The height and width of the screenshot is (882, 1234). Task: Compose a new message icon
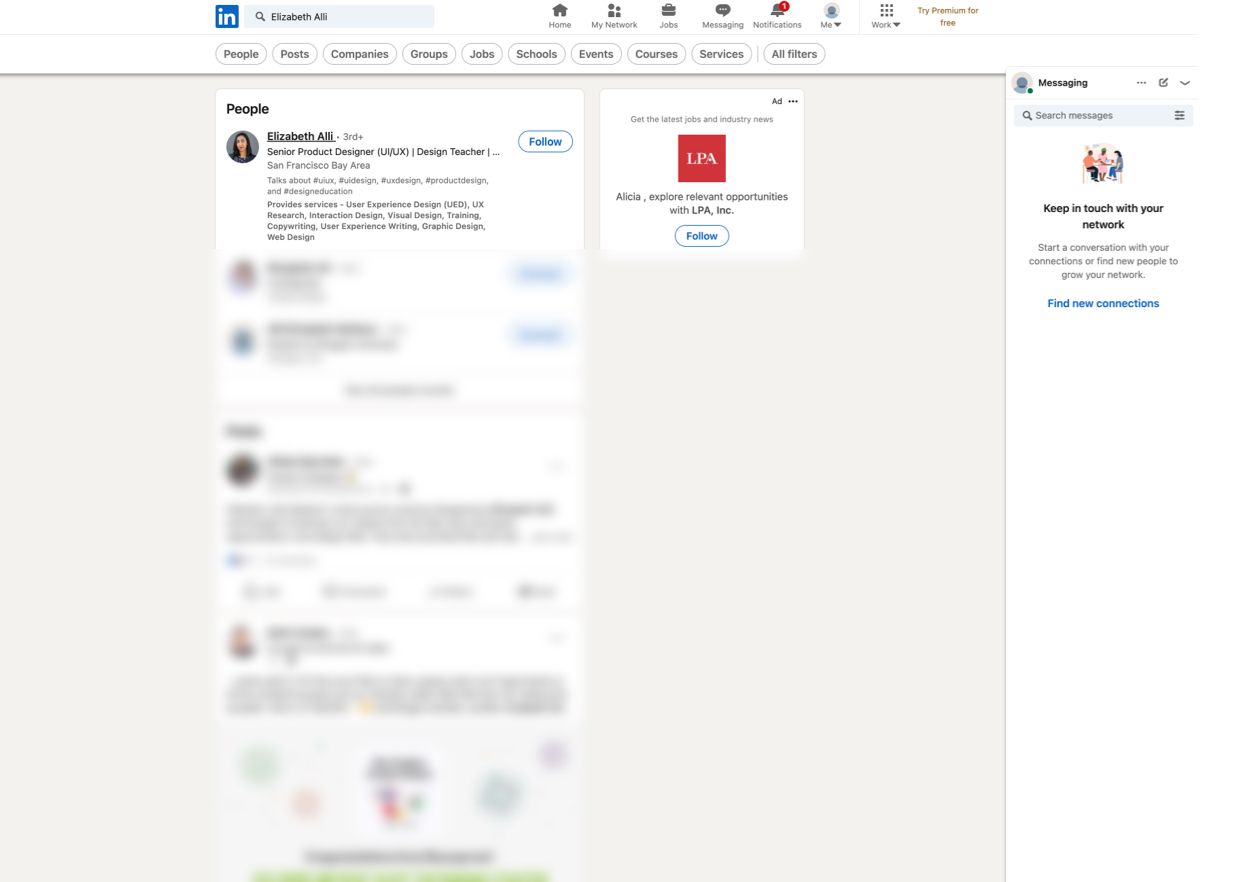tap(1163, 83)
